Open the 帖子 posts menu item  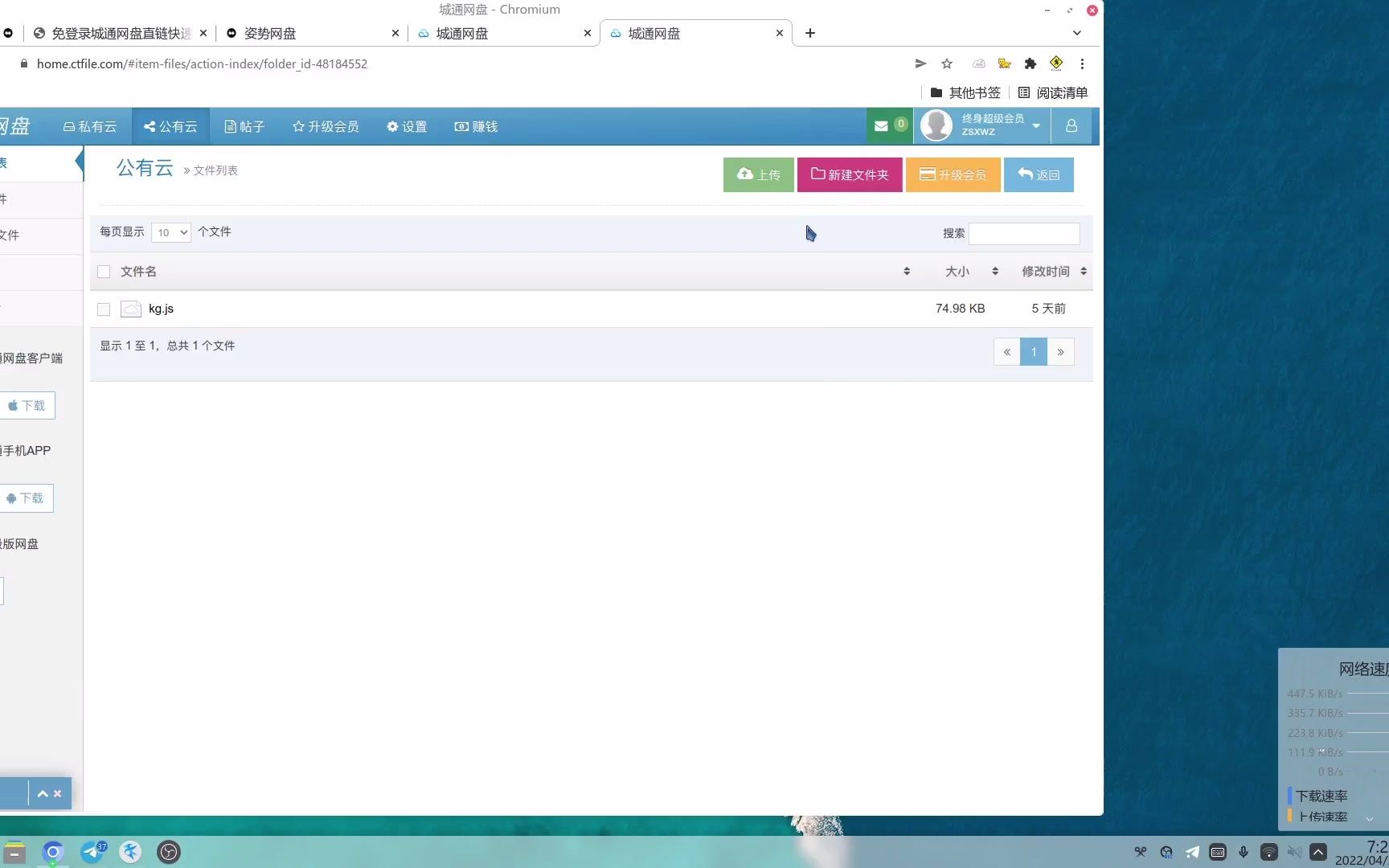pos(244,126)
